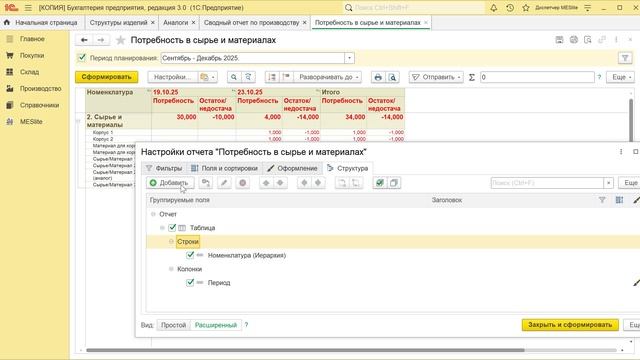The height and width of the screenshot is (360, 640).
Task: Click the group icon next to Добавить
Action: click(x=206, y=183)
